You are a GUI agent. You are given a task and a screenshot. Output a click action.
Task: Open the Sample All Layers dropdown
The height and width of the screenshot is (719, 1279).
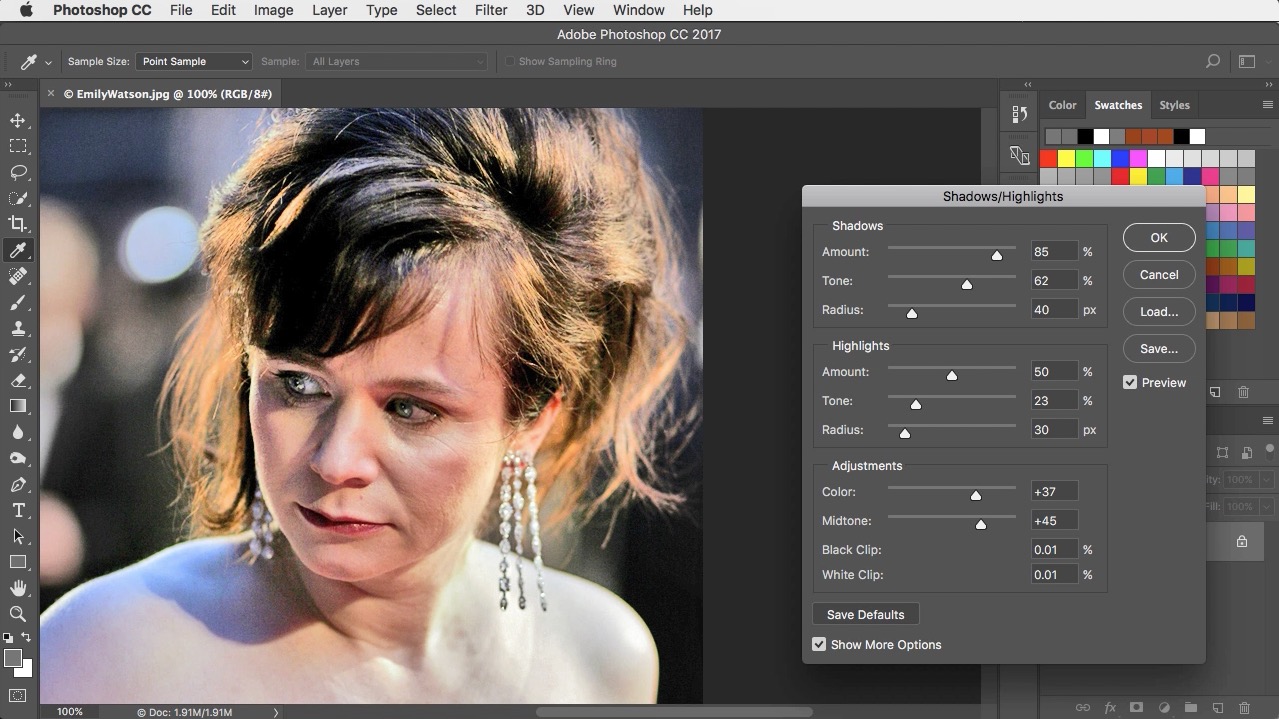coord(396,61)
